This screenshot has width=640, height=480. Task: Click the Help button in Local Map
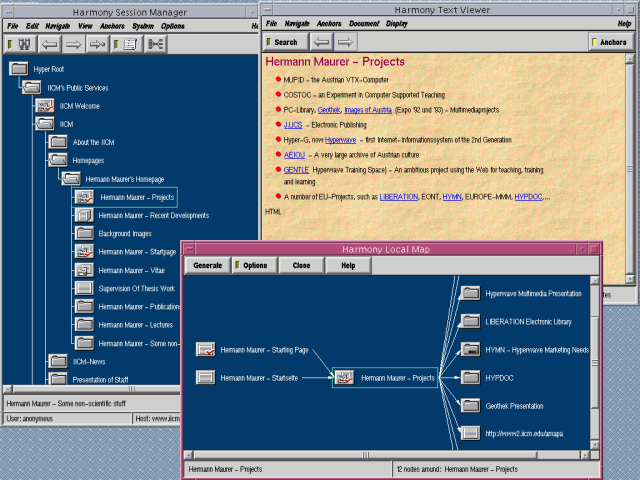[x=348, y=265]
